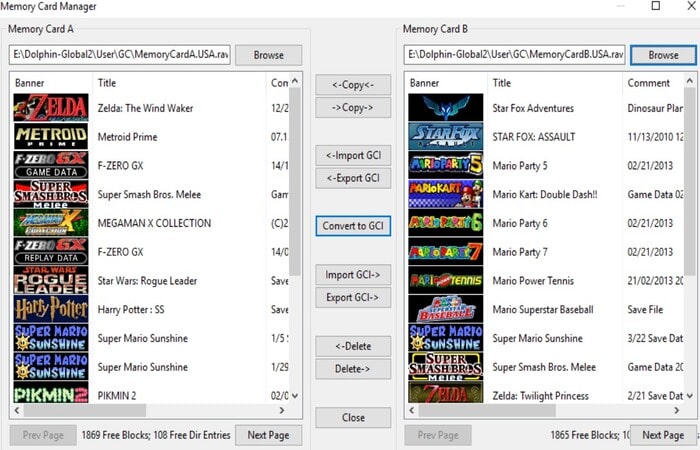700x450 pixels.
Task: Click Card A horizontal scrollbar right arrow
Action: (x=282, y=410)
